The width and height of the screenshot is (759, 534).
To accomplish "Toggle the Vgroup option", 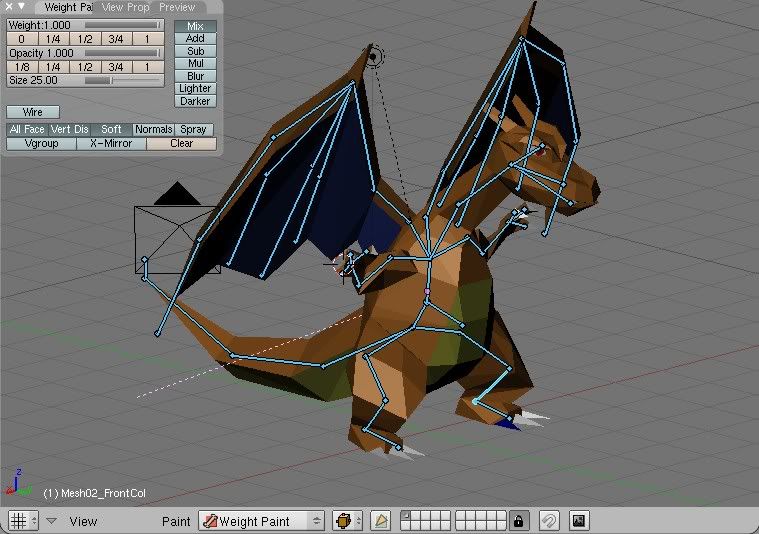I will point(41,143).
